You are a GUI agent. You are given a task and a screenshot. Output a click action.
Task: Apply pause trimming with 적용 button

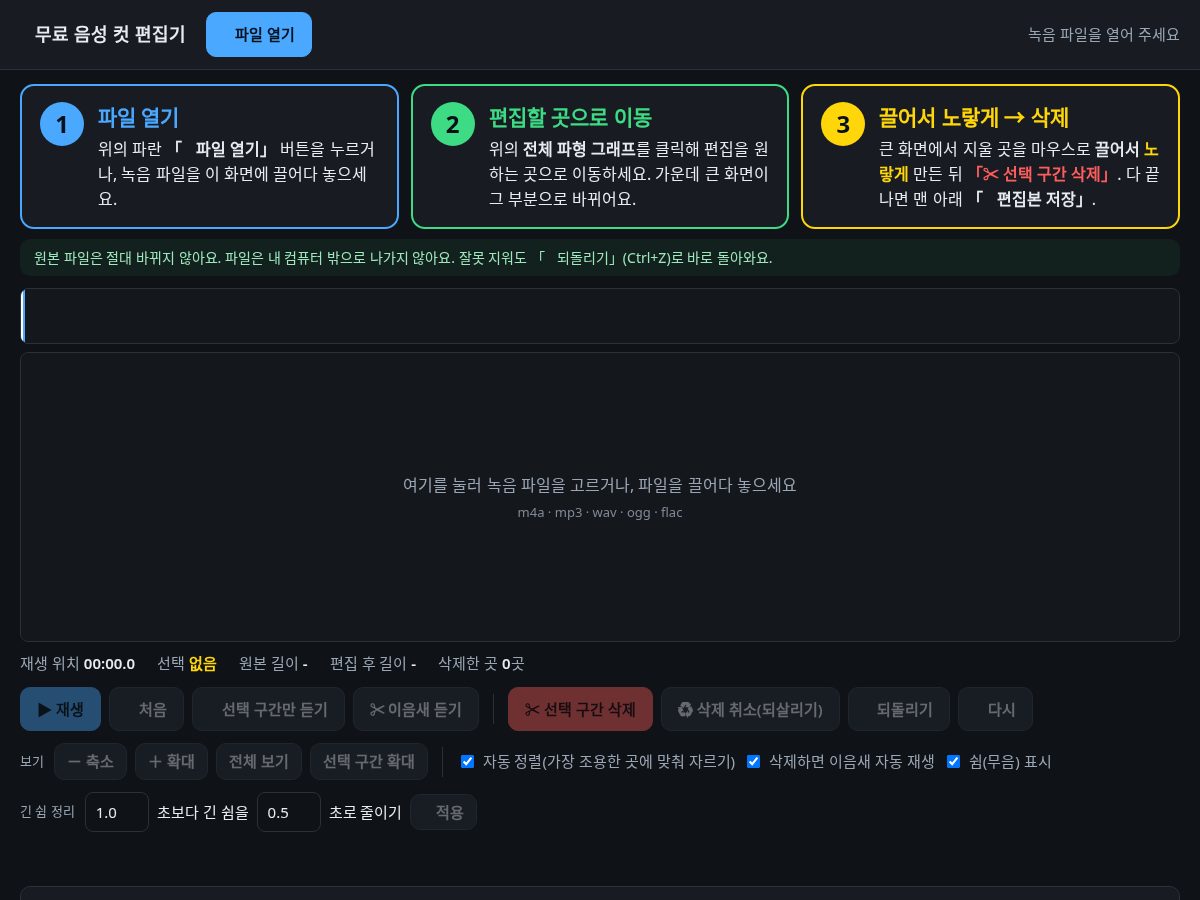(x=444, y=812)
